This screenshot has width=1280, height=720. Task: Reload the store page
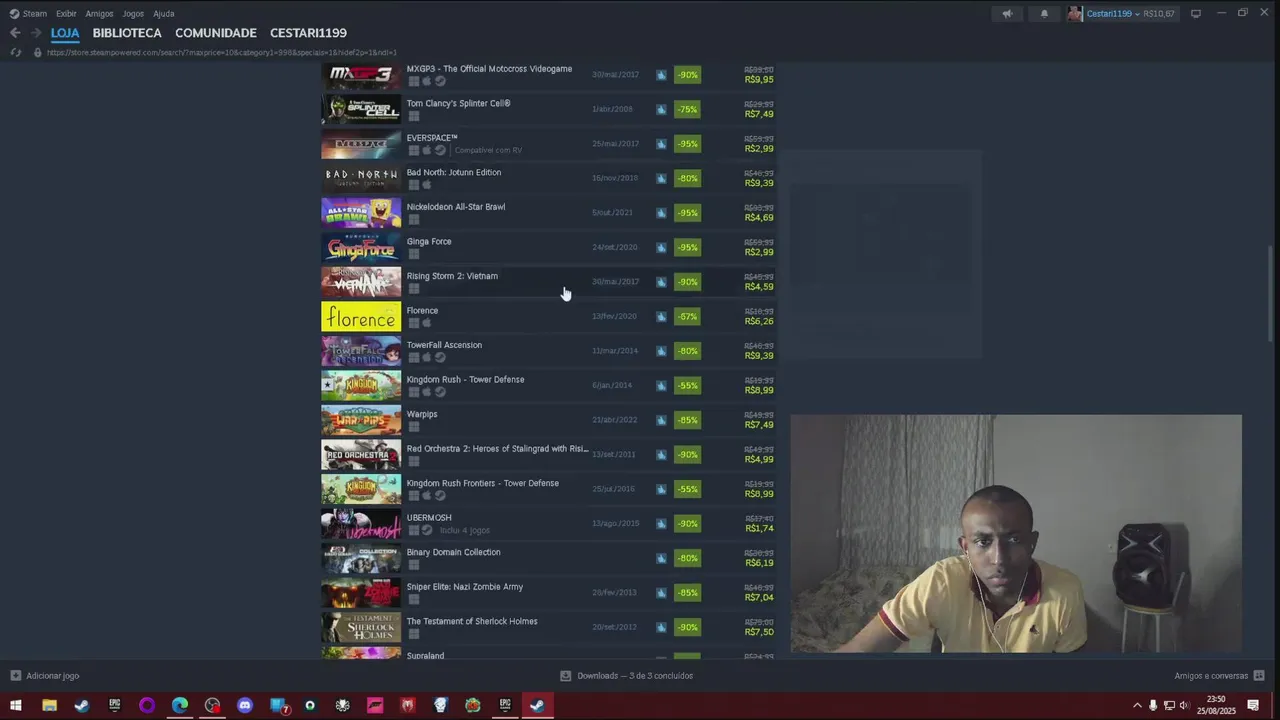tap(15, 52)
